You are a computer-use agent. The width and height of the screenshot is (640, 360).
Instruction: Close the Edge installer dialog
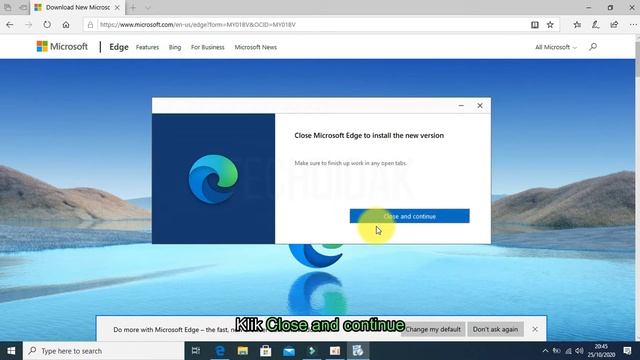click(x=480, y=106)
